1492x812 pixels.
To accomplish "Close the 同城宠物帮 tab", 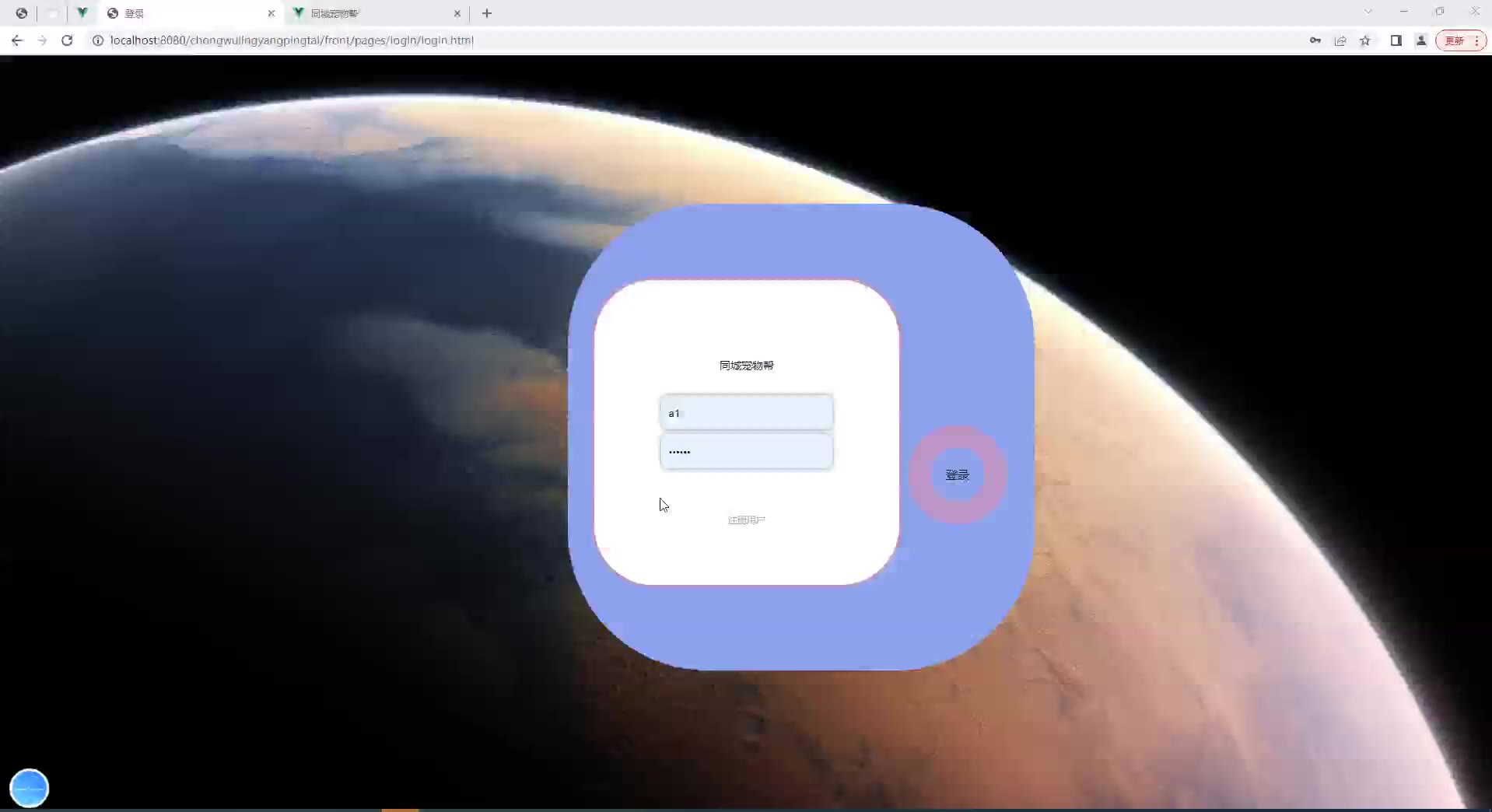I will tap(457, 13).
